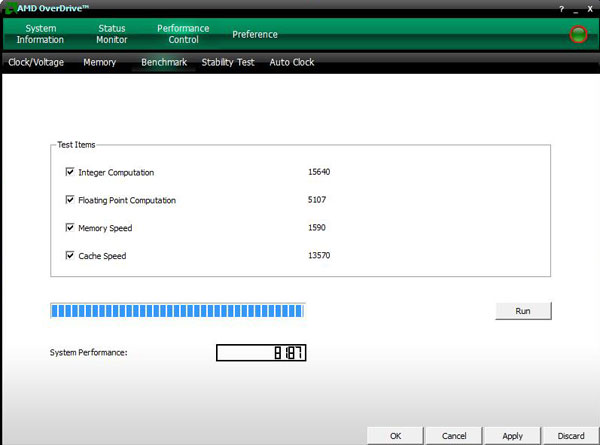Click the AMD OverDrive logo icon

click(x=10, y=8)
